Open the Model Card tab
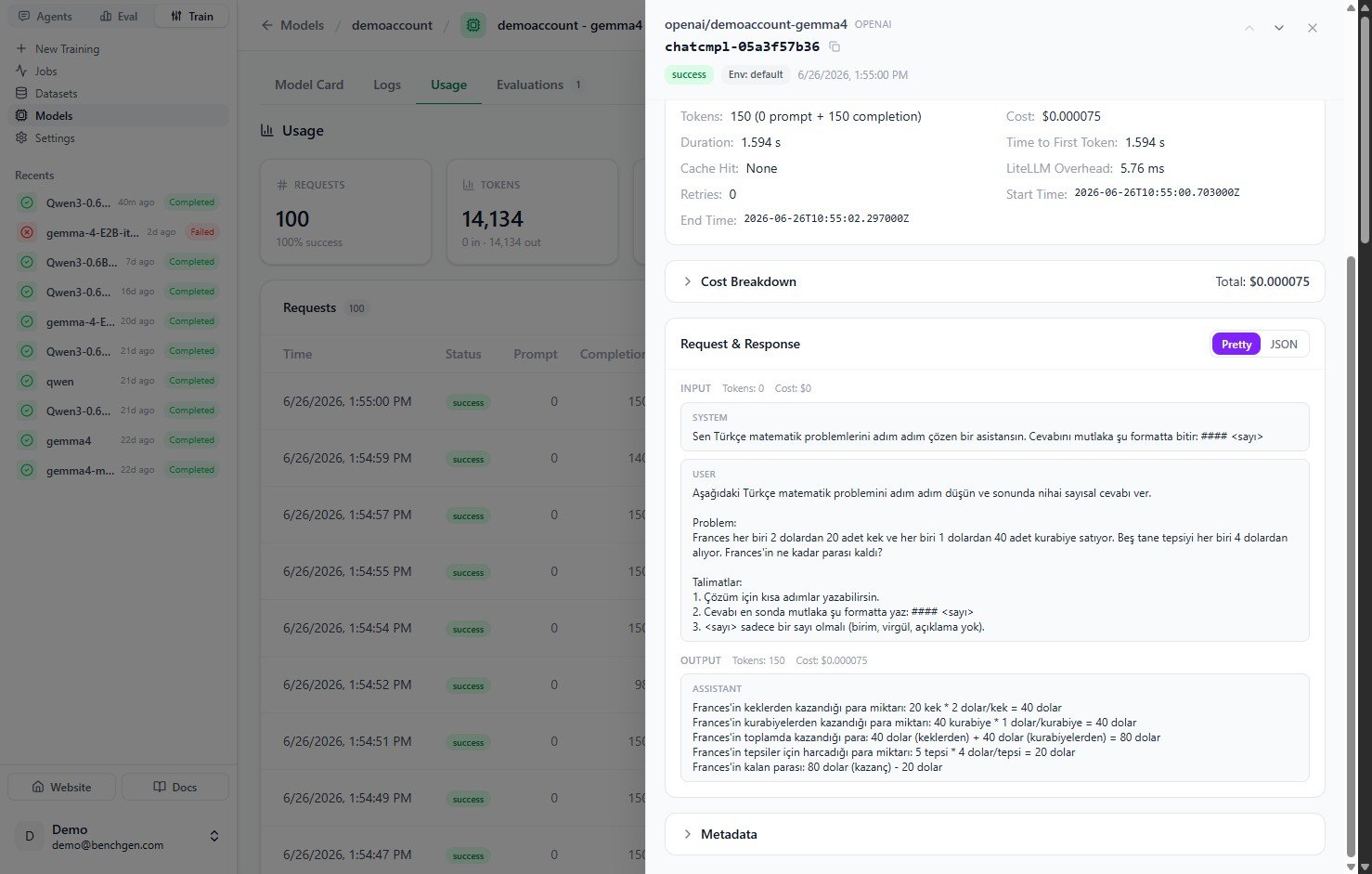This screenshot has height=874, width=1372. click(x=309, y=85)
